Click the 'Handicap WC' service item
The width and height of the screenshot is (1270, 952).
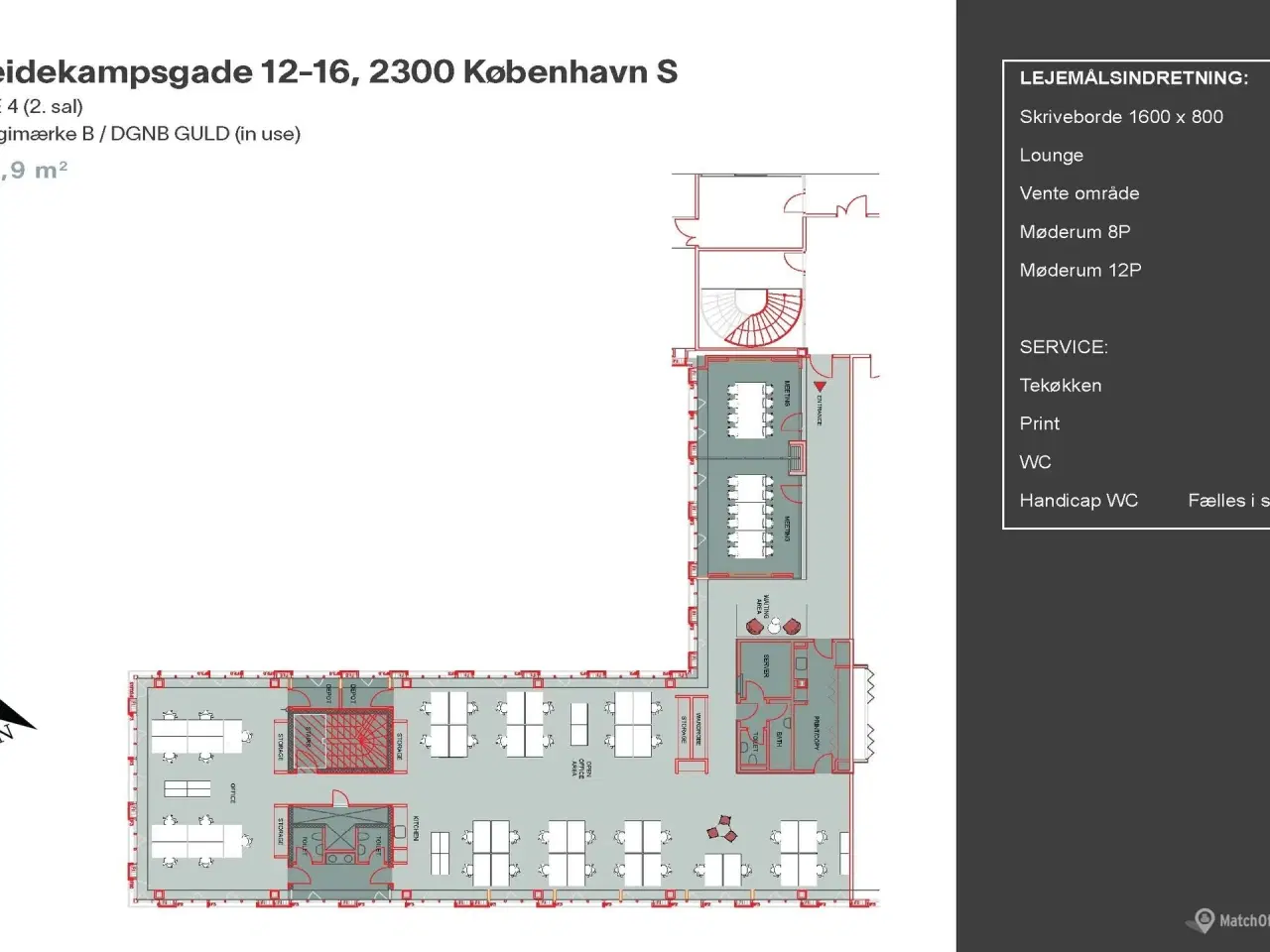[x=1079, y=501]
